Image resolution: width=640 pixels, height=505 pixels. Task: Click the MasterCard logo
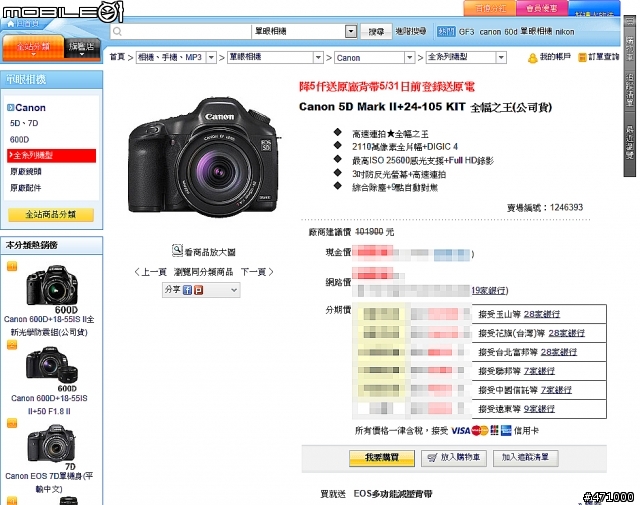click(480, 431)
